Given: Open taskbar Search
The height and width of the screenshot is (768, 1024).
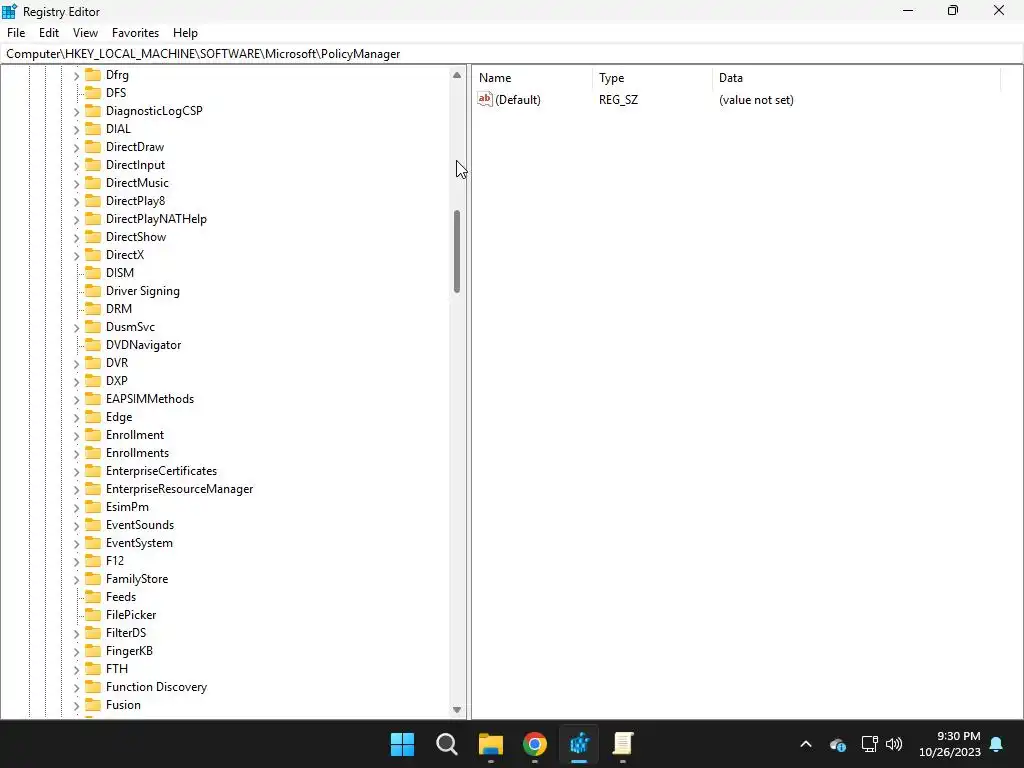Looking at the screenshot, I should pyautogui.click(x=447, y=744).
